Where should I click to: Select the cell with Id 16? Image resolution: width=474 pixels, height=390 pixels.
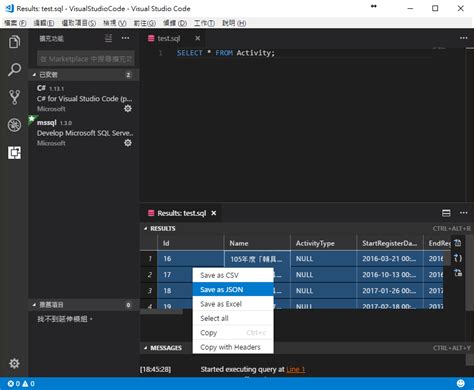click(x=190, y=259)
